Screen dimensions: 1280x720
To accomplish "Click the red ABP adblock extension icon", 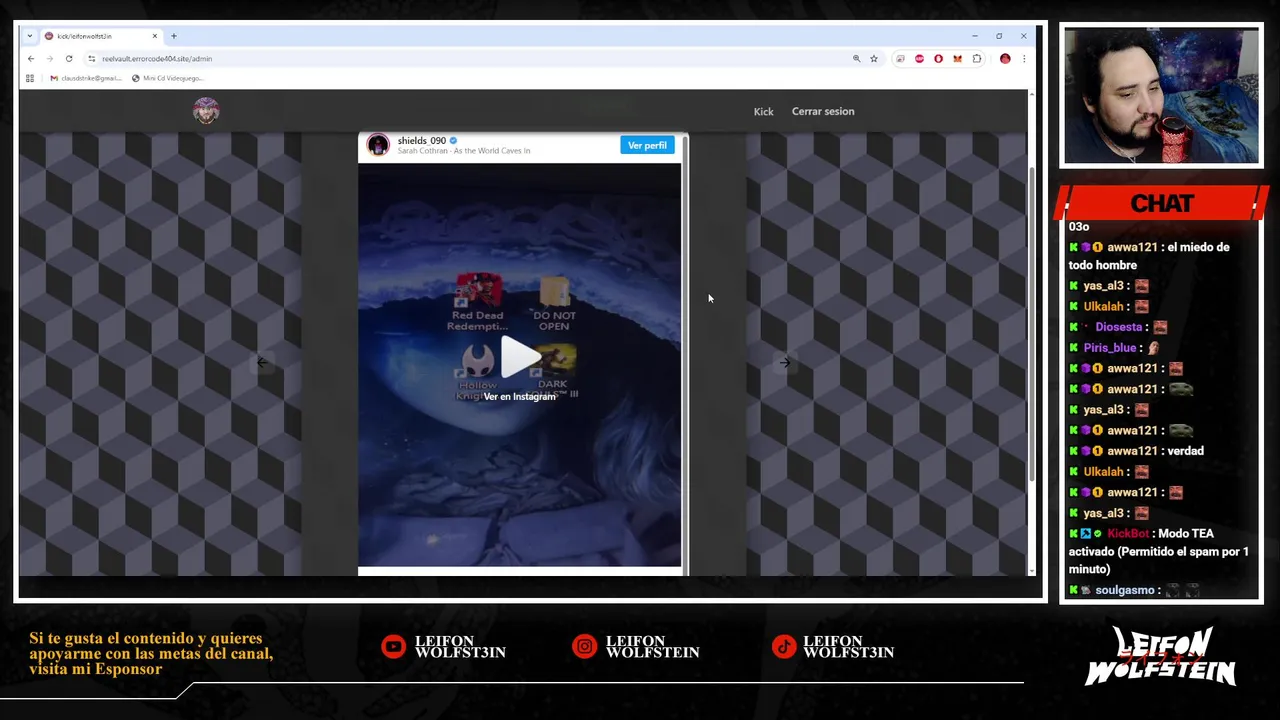I will (919, 59).
